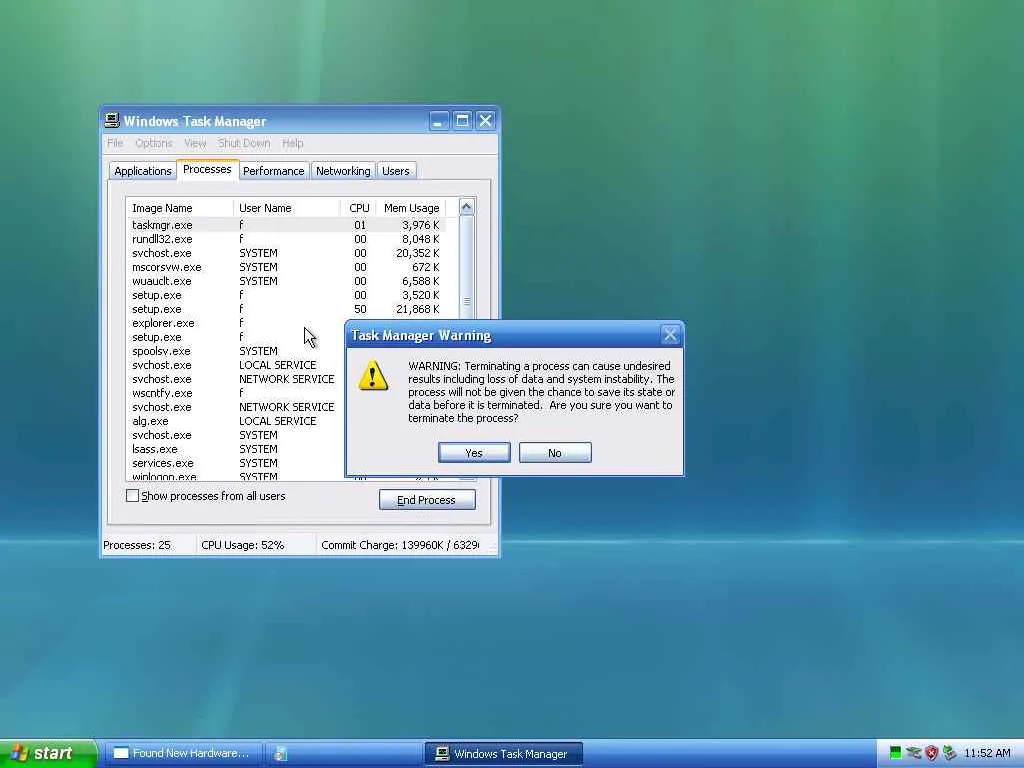The height and width of the screenshot is (768, 1024).
Task: Select the wscntfy.exe process
Action: tap(235, 393)
